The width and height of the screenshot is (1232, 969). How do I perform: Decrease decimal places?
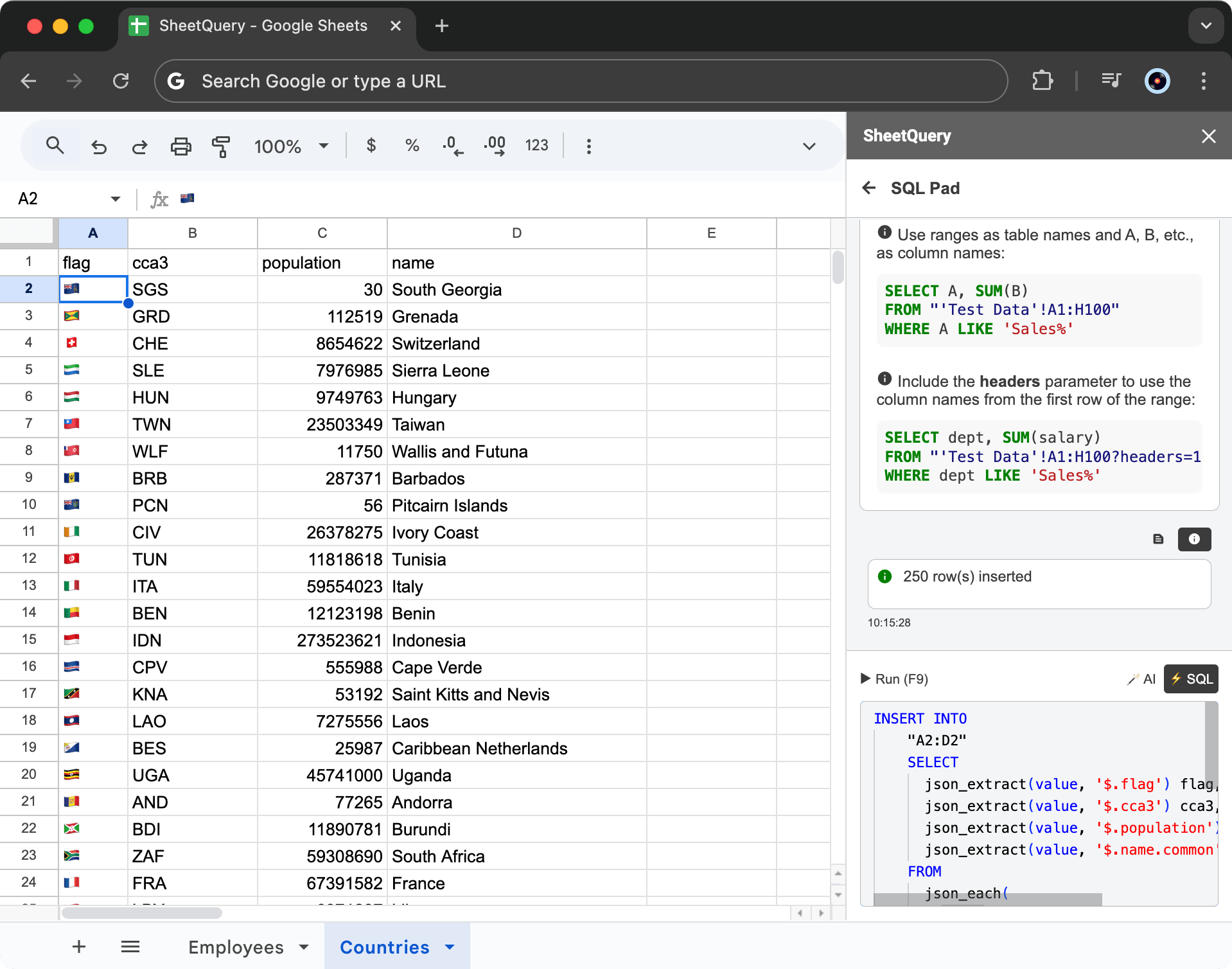click(x=453, y=146)
